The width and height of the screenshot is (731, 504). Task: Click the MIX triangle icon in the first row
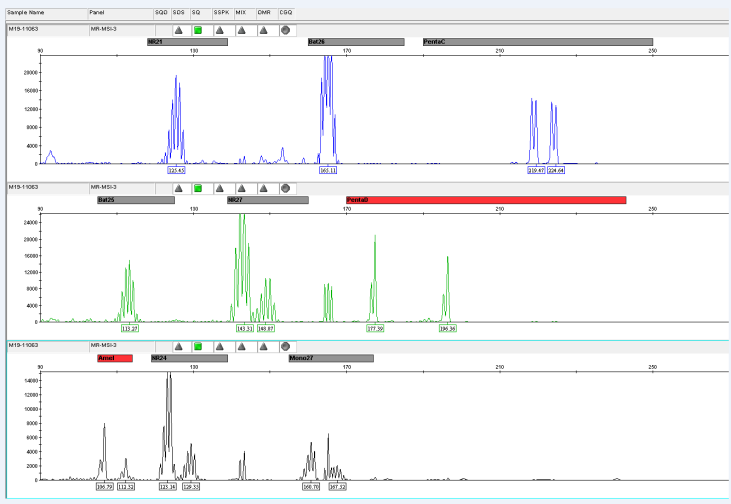[x=241, y=30]
